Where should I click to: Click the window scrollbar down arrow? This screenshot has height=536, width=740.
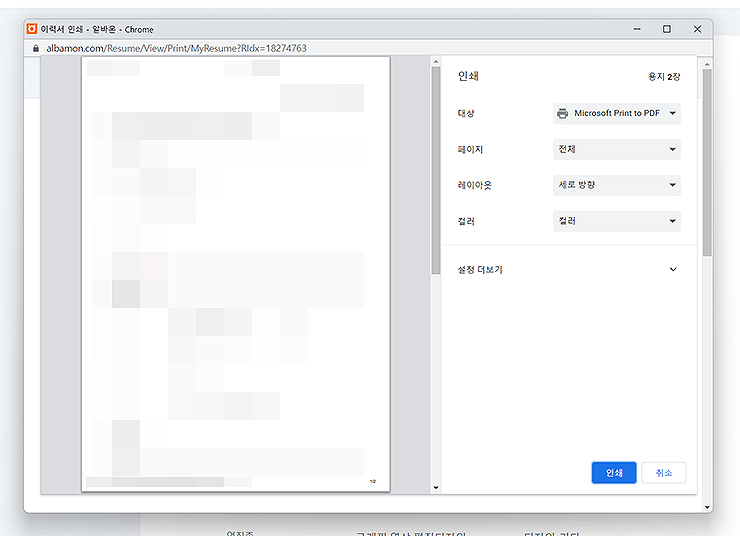[707, 508]
